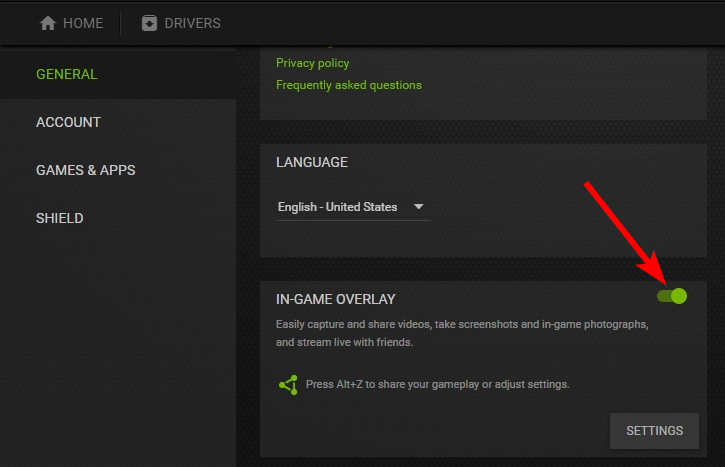Go to GAMES & APPS section
Image resolution: width=725 pixels, height=467 pixels.
point(86,170)
